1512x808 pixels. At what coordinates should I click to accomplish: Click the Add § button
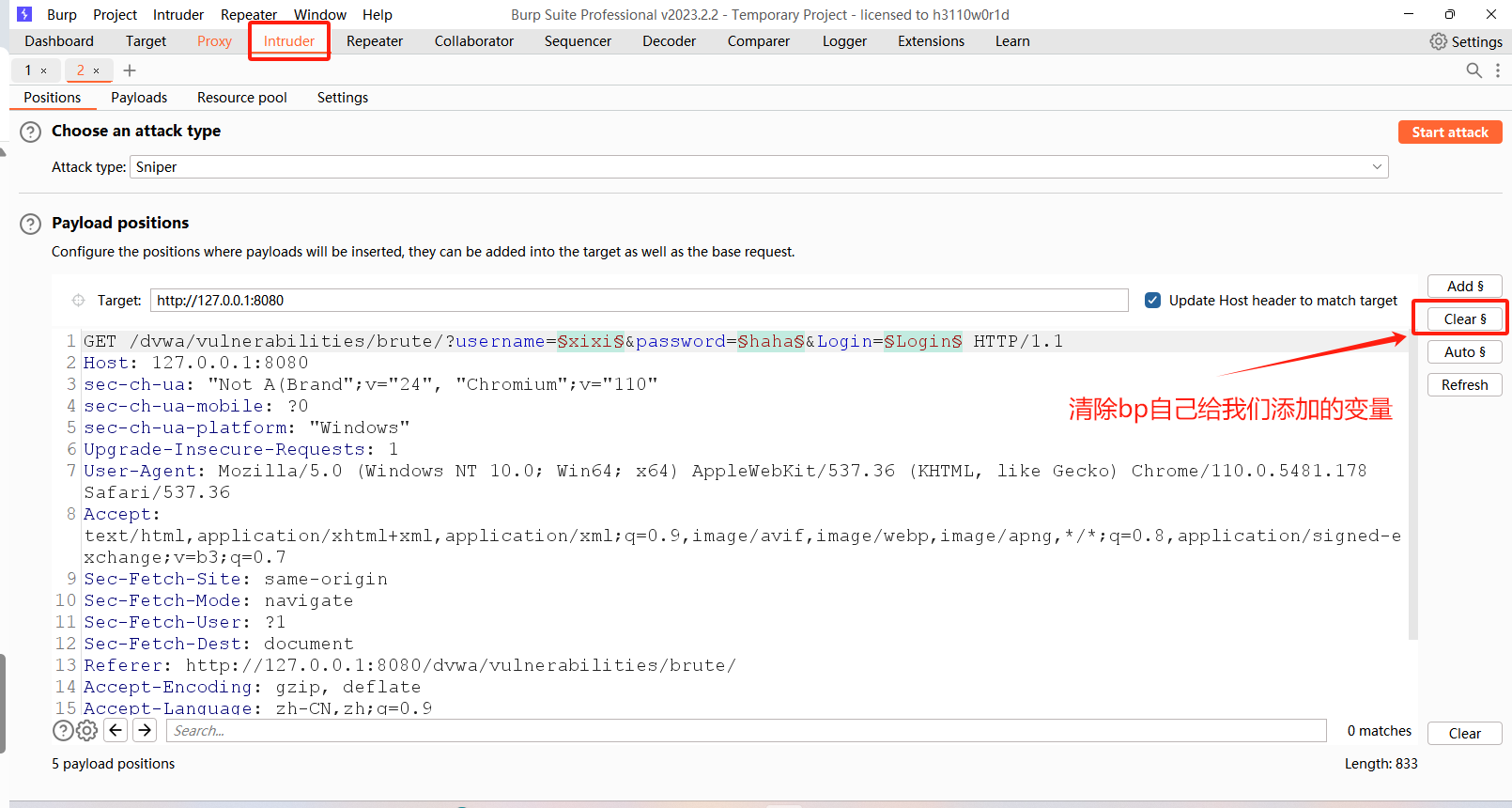point(1465,287)
